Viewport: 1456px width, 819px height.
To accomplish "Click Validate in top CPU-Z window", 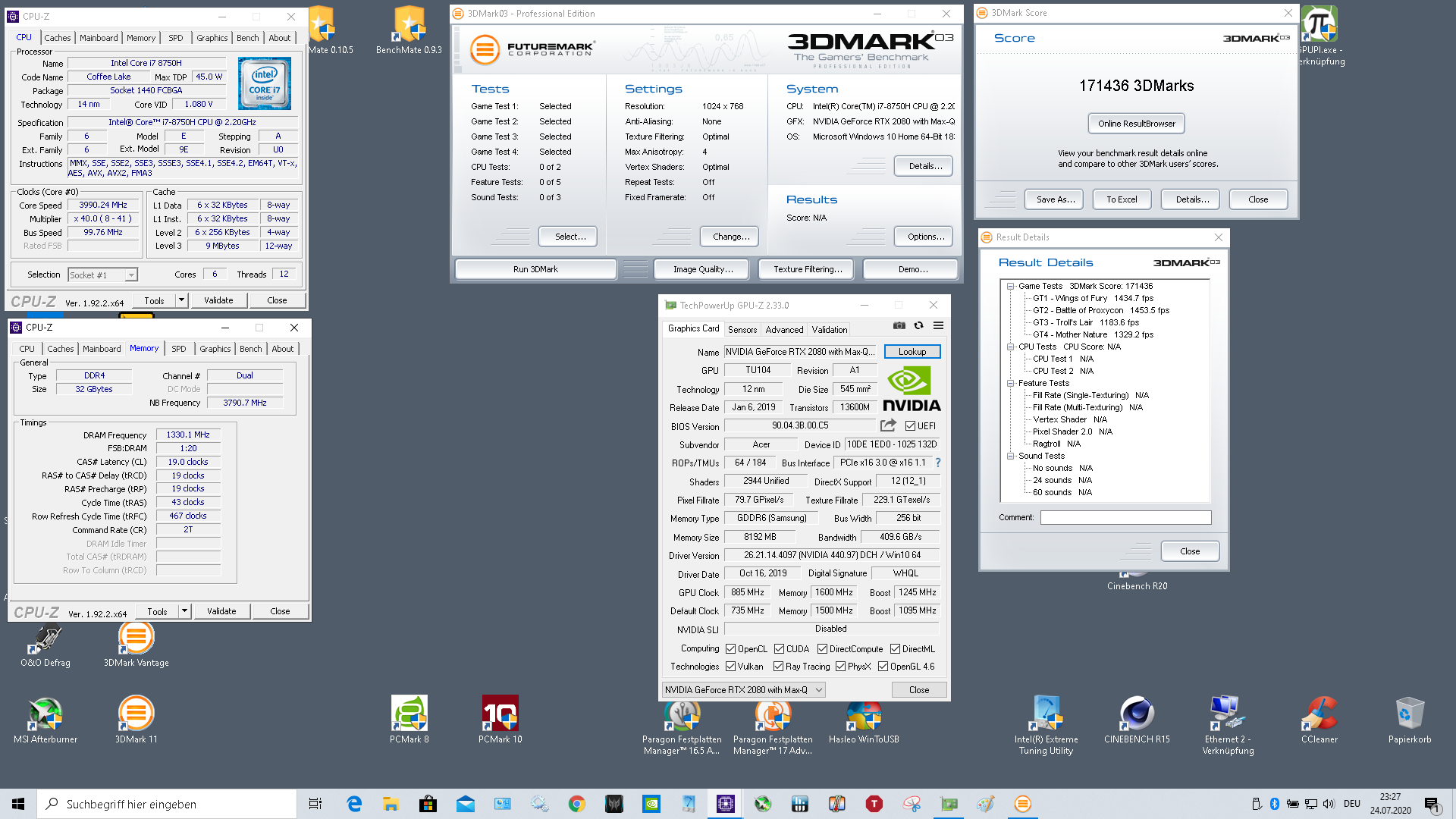I will [x=218, y=300].
